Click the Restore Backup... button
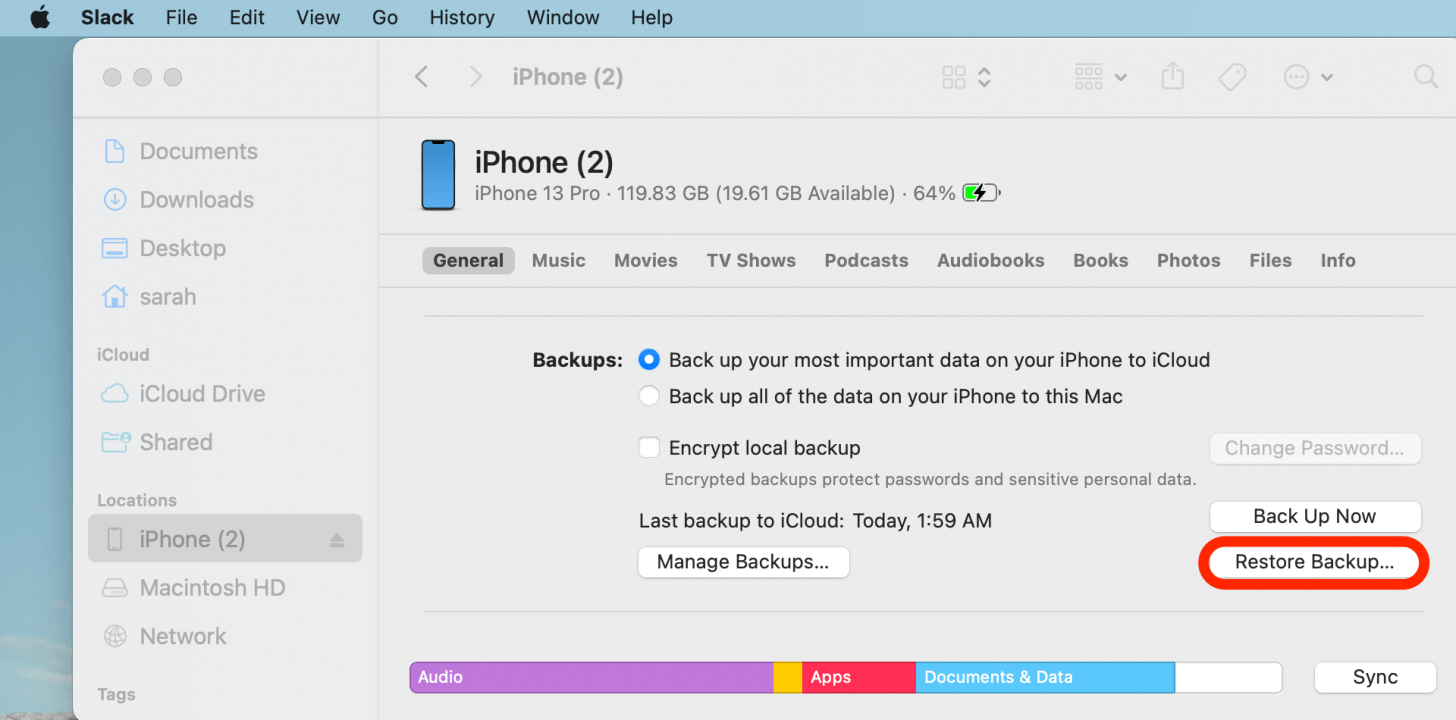The height and width of the screenshot is (720, 1456). coord(1314,562)
